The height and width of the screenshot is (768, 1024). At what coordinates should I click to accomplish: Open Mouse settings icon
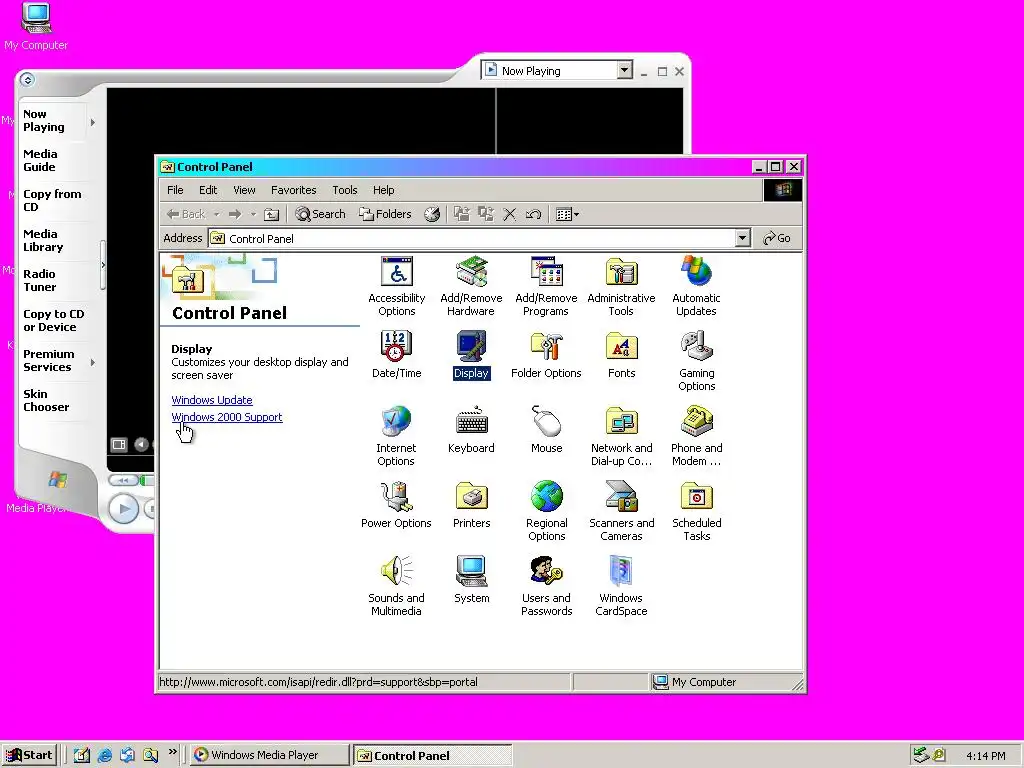(546, 430)
